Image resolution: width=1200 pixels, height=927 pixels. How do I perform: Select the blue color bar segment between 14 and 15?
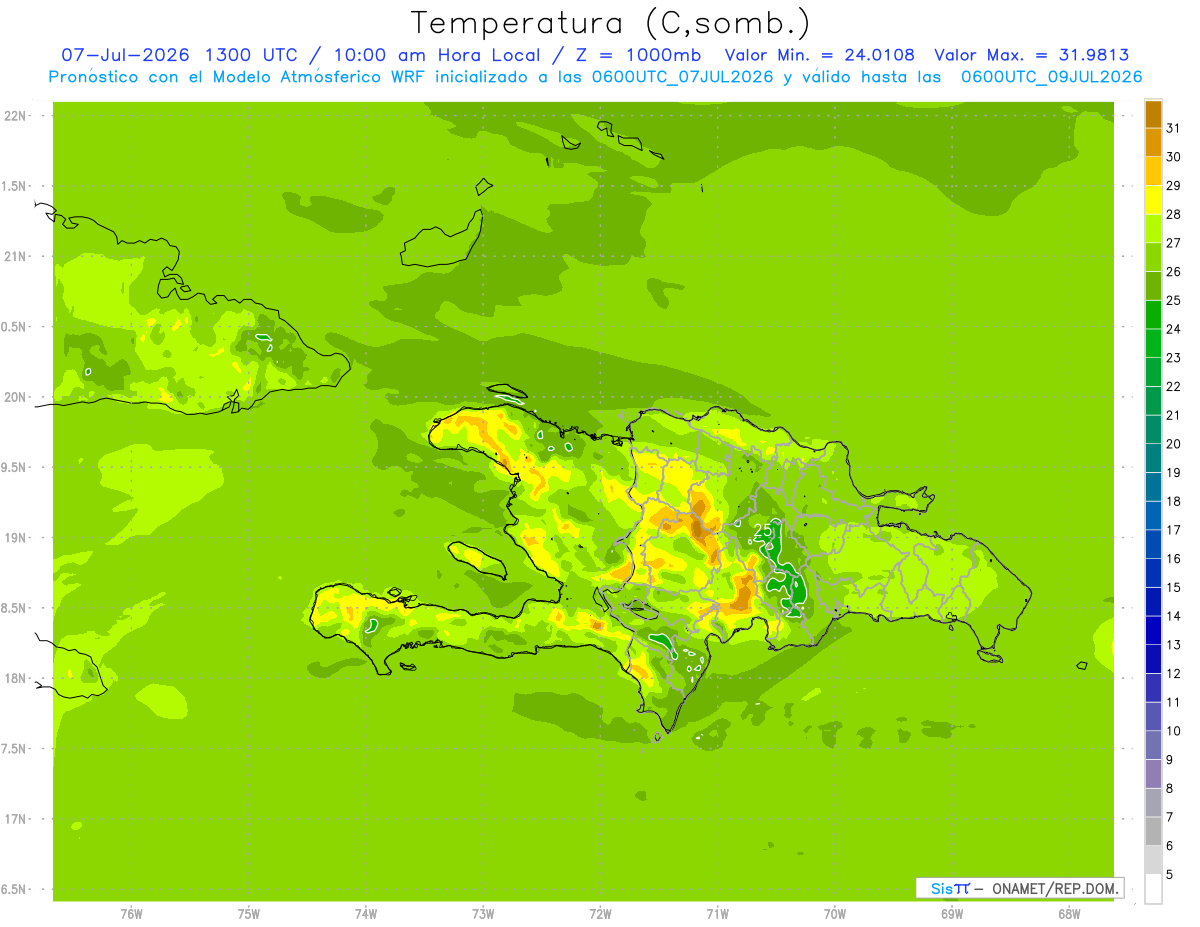[1153, 602]
